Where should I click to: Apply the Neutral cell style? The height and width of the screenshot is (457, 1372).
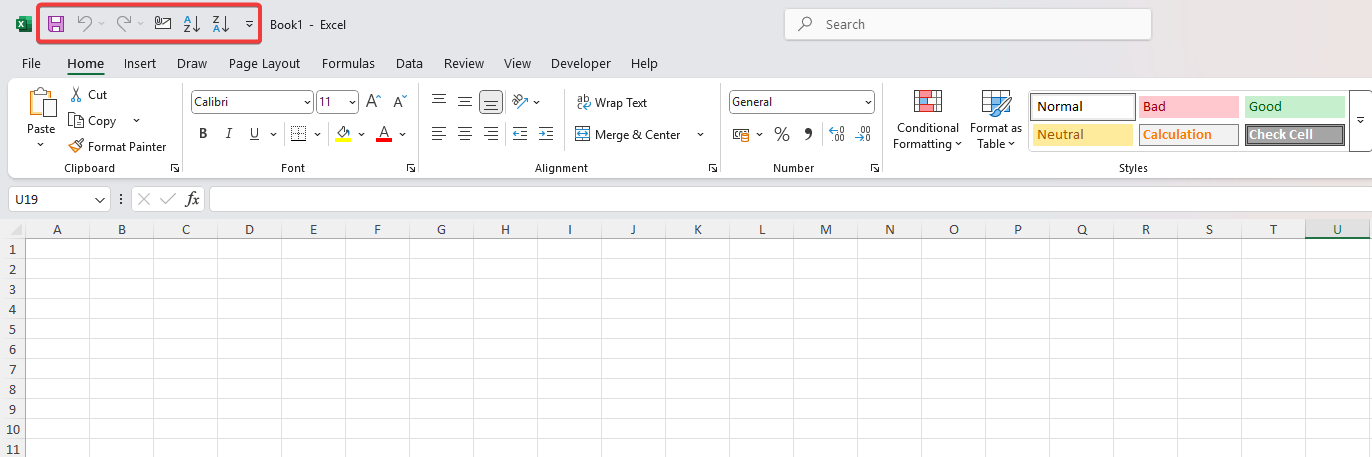click(1083, 135)
